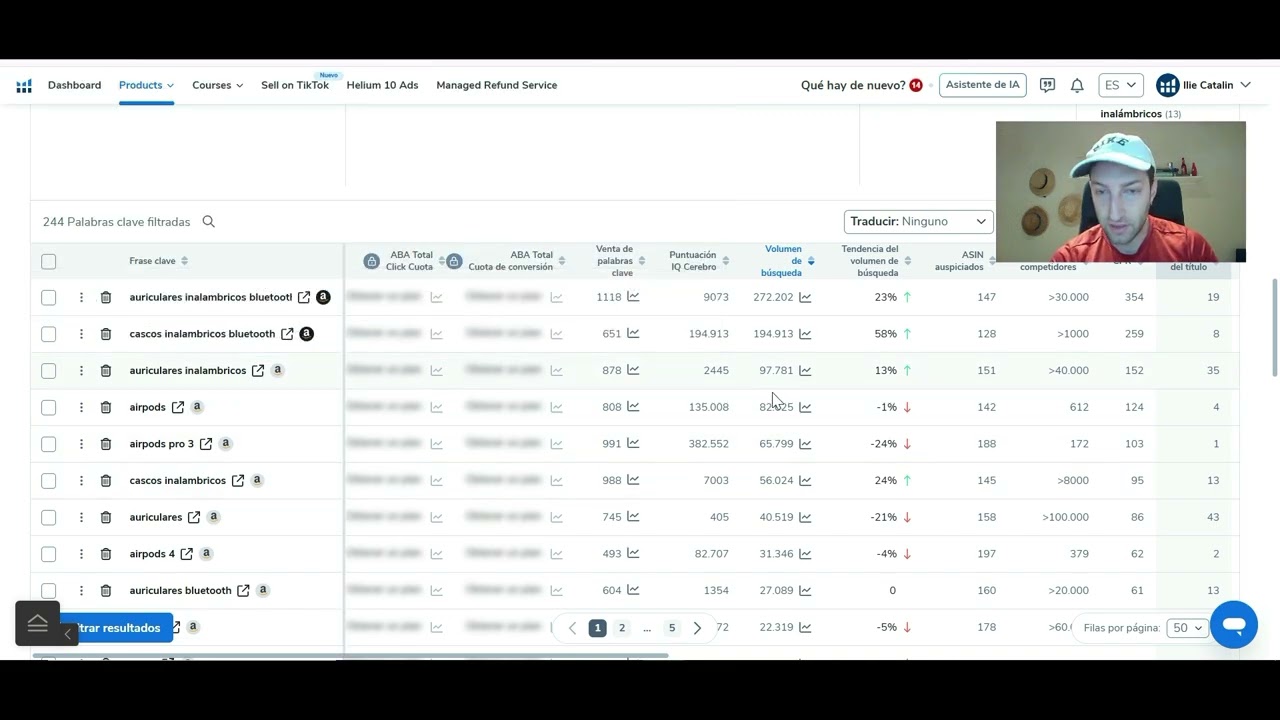Expand the Products menu
This screenshot has width=1280, height=720.
point(146,85)
